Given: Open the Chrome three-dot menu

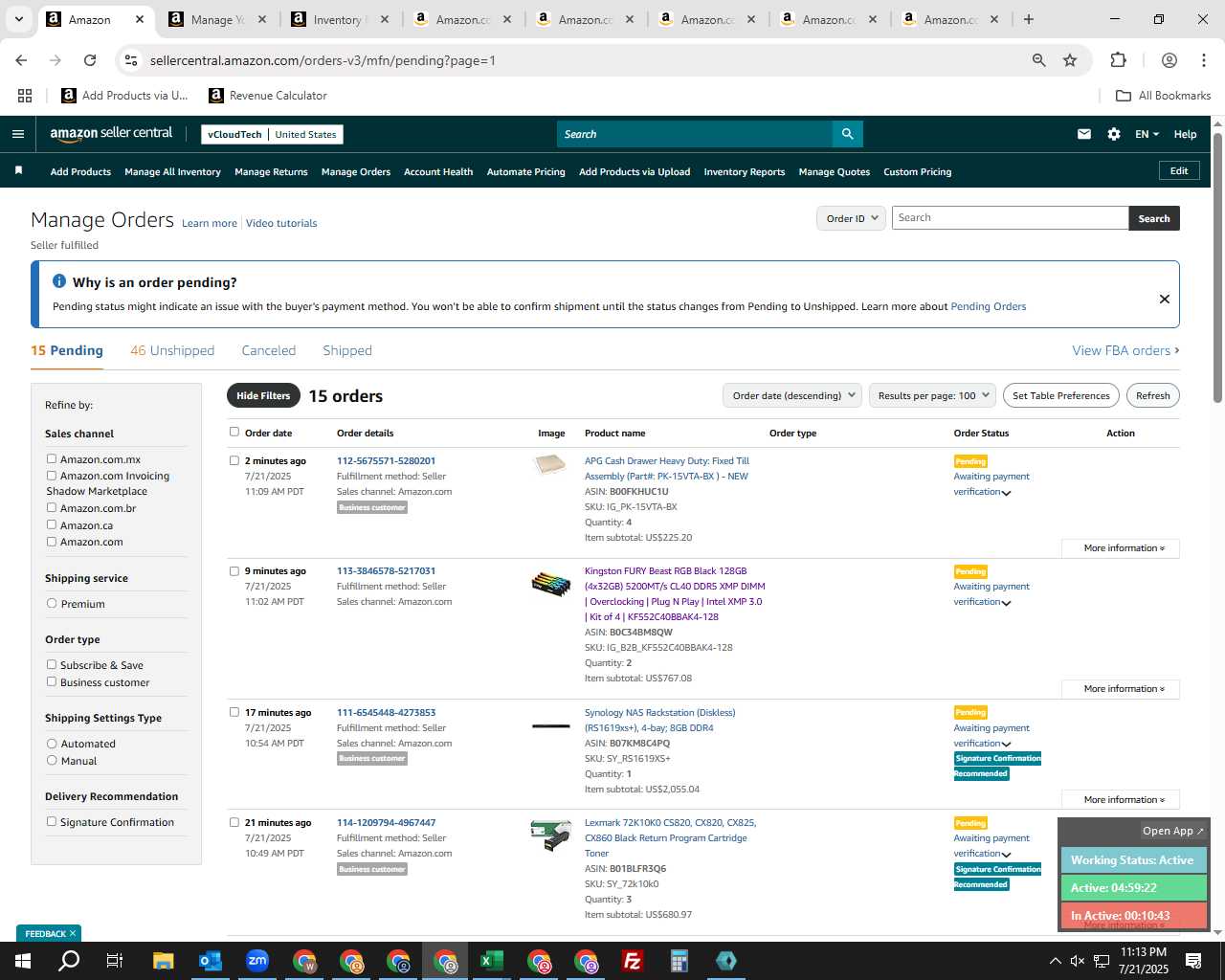Looking at the screenshot, I should [1204, 60].
